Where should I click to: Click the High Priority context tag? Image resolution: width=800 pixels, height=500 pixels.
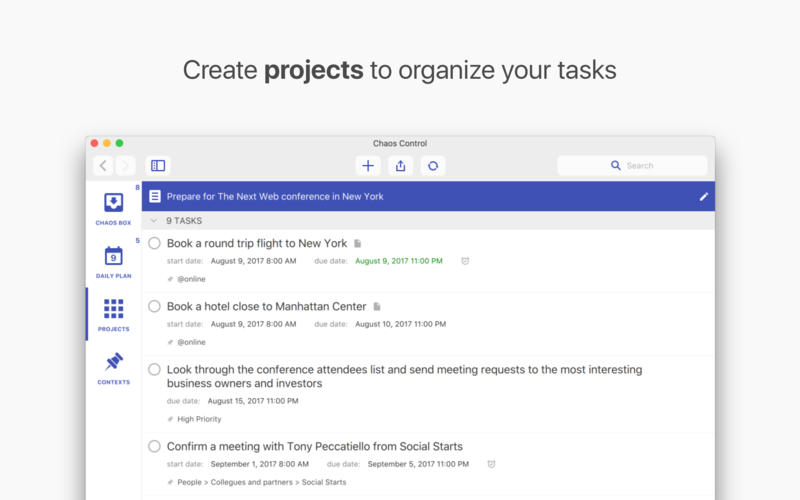tap(199, 419)
